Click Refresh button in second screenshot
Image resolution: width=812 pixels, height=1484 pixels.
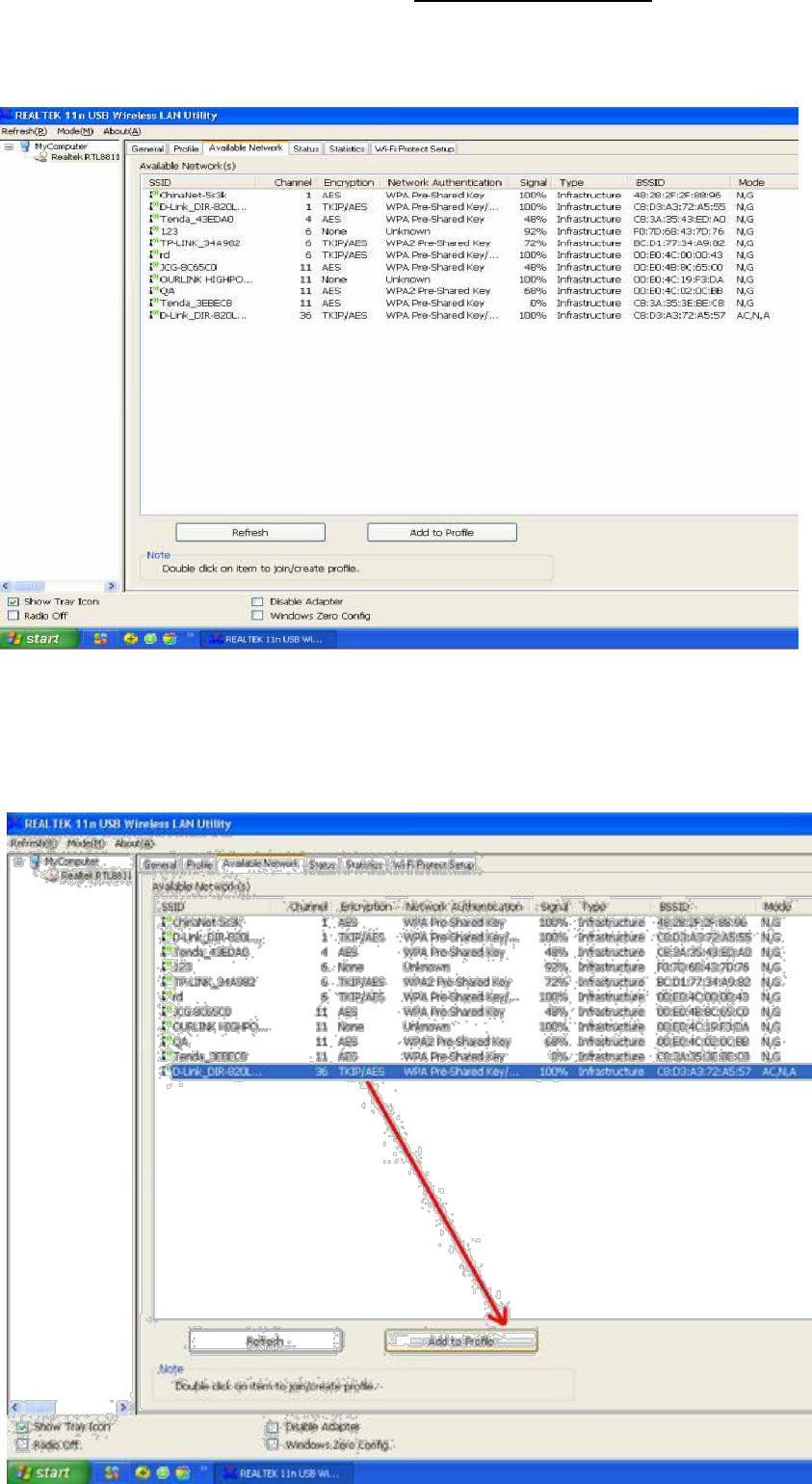coord(265,1340)
